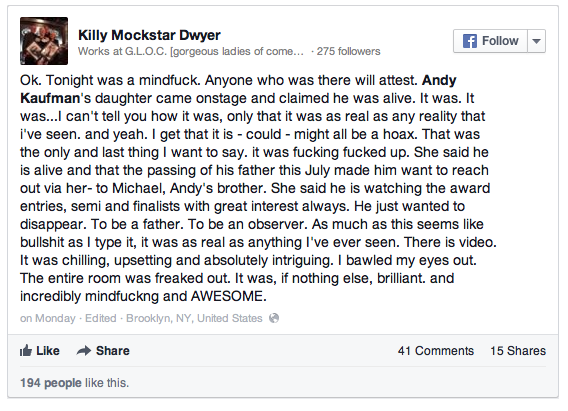Click the 275 followers count
The image size is (568, 411).
[x=348, y=51]
